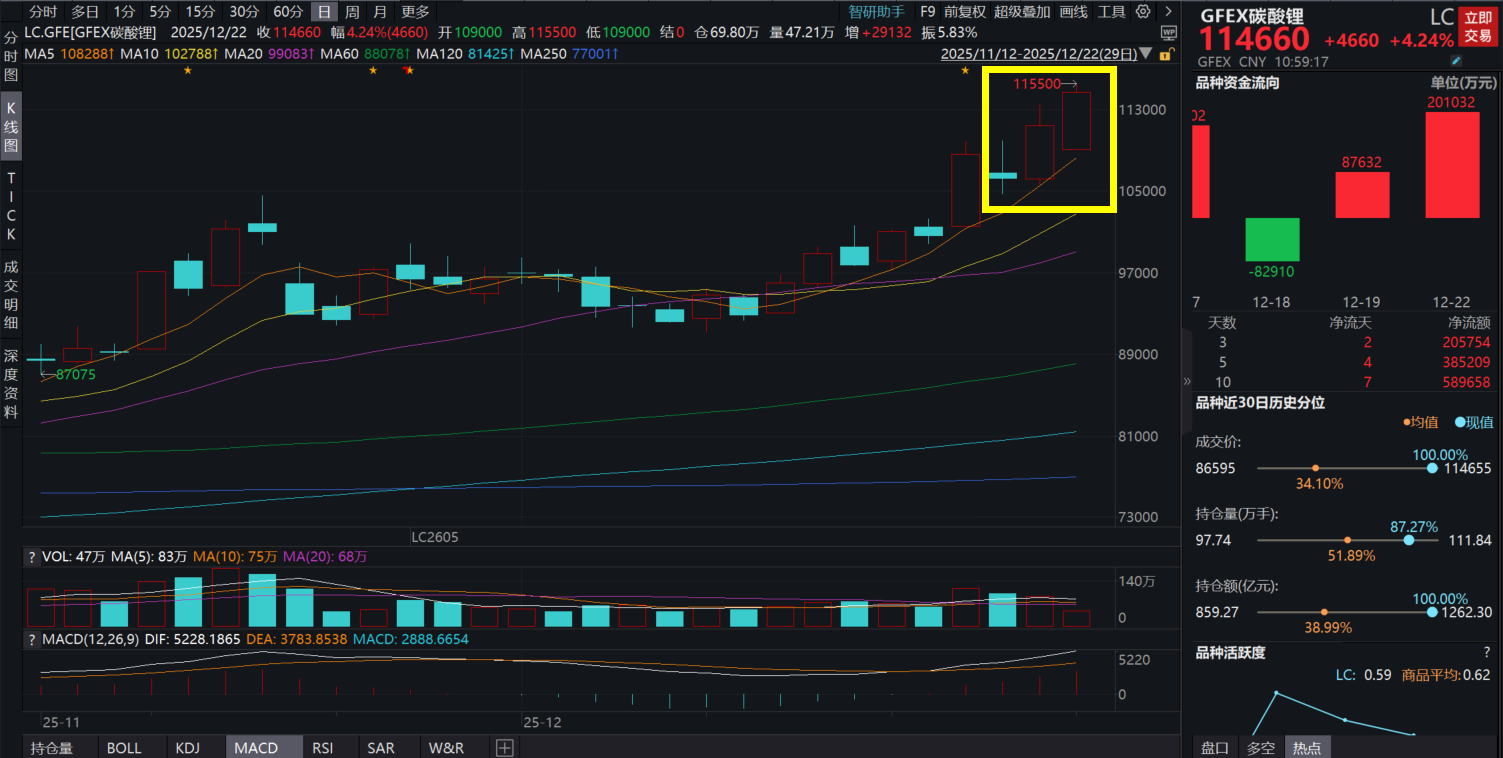
Task: Click the green 12-18 capital flow bar
Action: pyautogui.click(x=1272, y=240)
